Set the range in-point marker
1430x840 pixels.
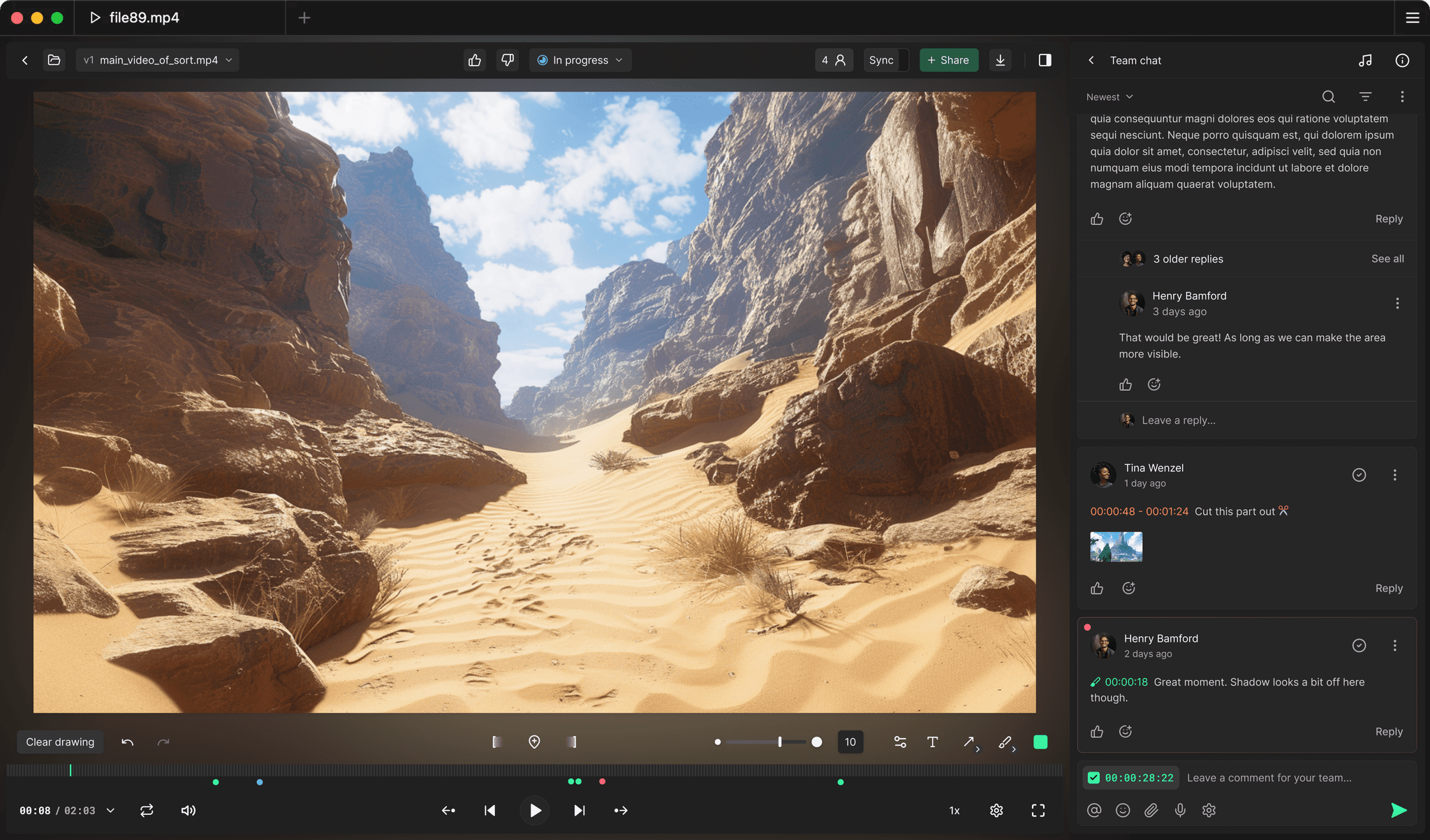coord(496,742)
